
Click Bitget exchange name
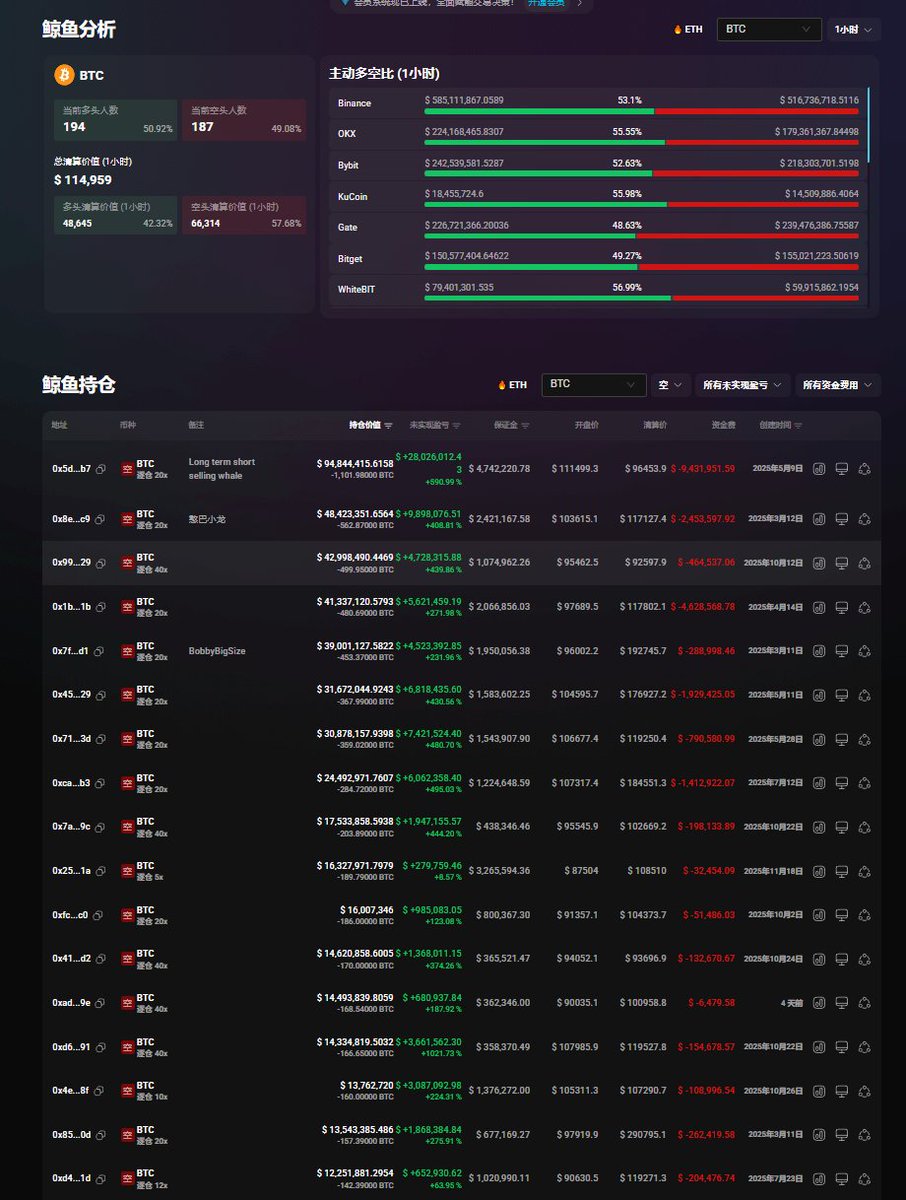click(350, 259)
